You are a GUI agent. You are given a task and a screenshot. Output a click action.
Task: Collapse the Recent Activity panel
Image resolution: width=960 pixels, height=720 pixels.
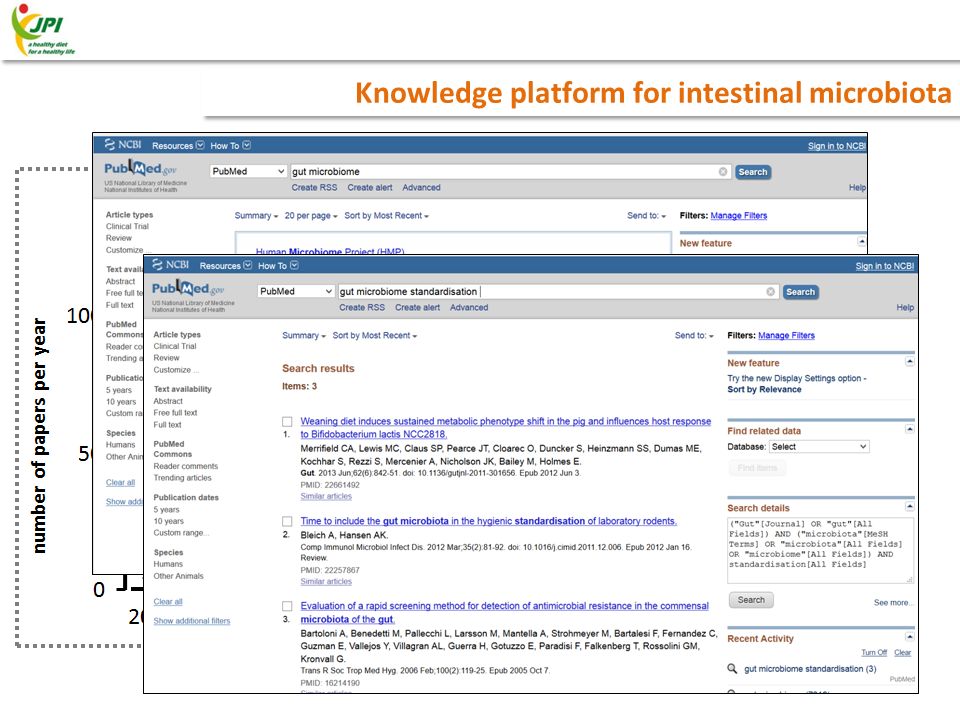pyautogui.click(x=909, y=637)
